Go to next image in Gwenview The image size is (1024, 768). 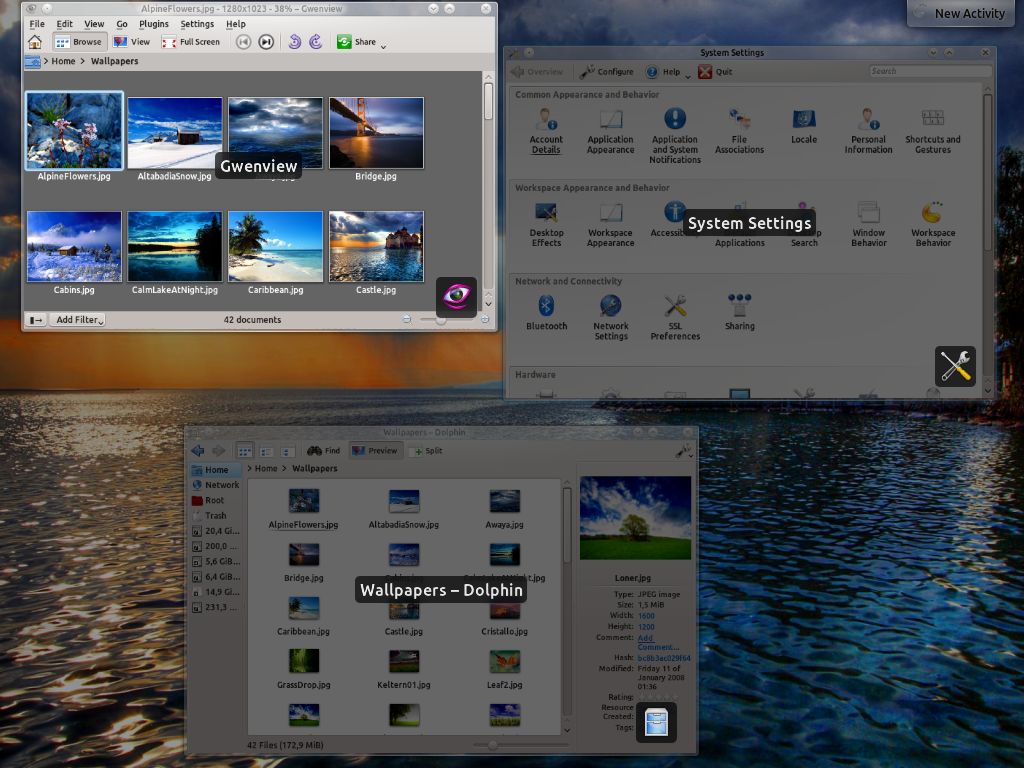[266, 42]
